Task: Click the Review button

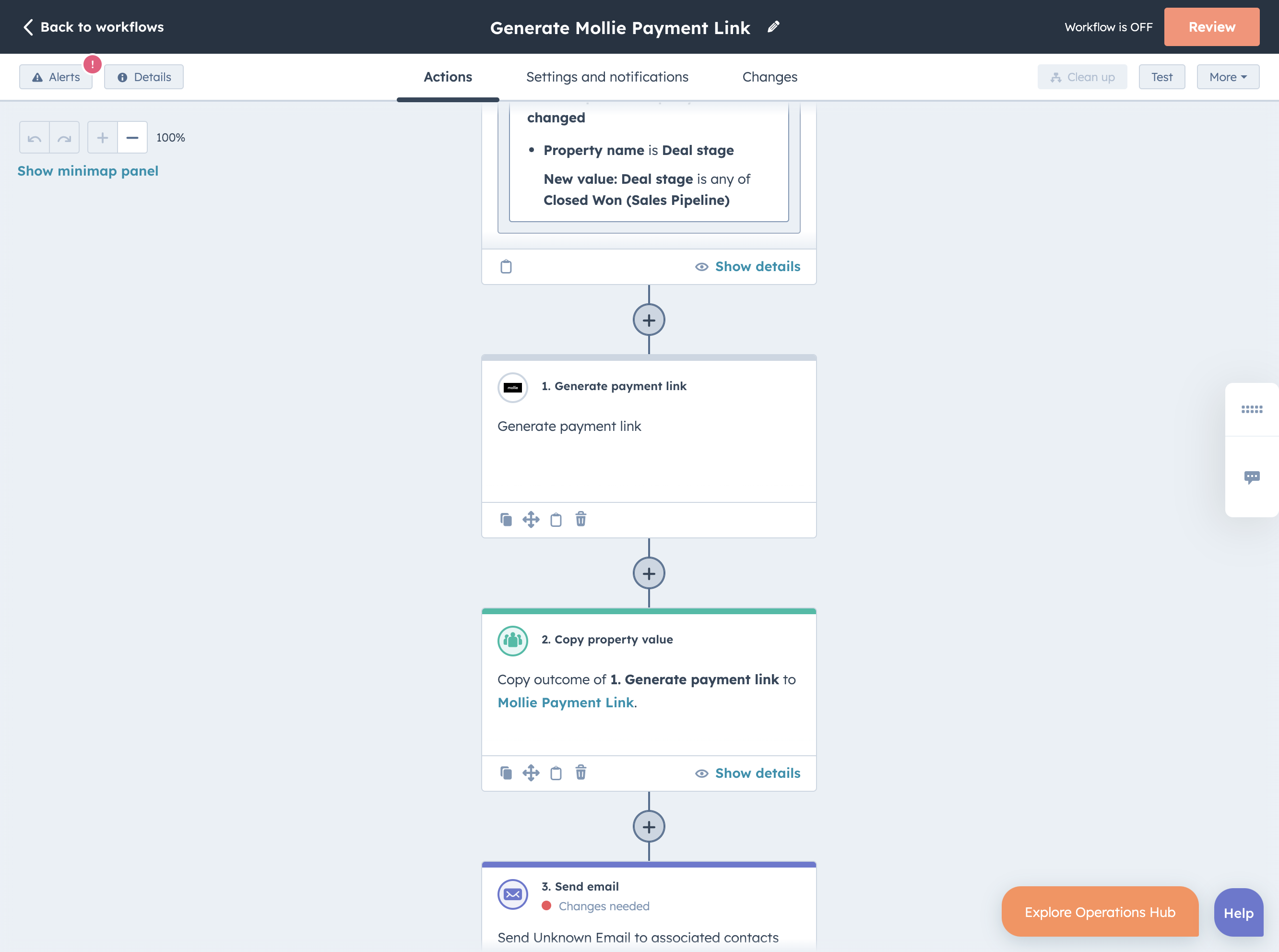Action: pyautogui.click(x=1211, y=27)
